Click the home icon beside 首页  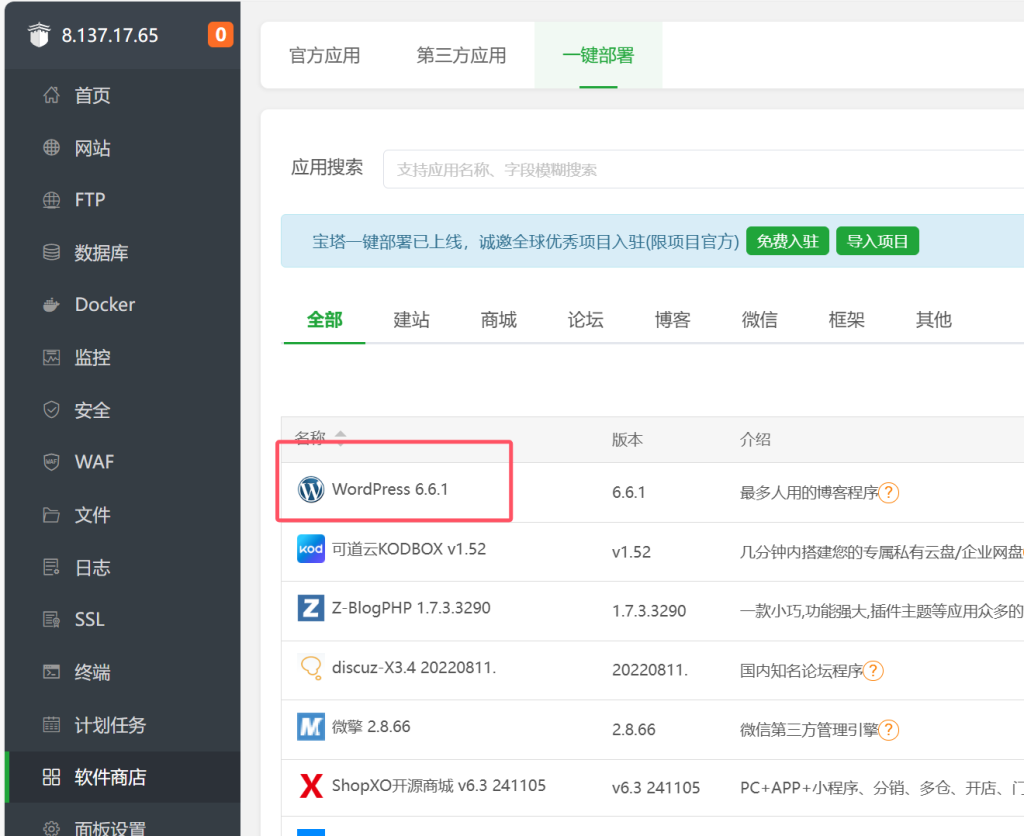tap(51, 95)
